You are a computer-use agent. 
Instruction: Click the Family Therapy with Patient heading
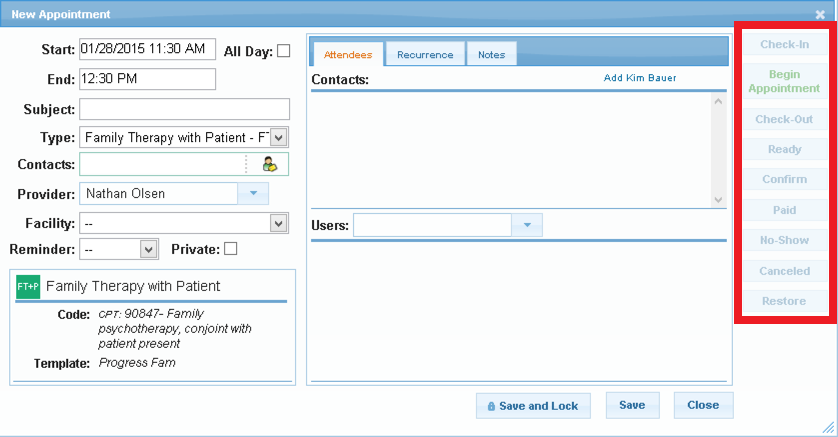point(133,286)
